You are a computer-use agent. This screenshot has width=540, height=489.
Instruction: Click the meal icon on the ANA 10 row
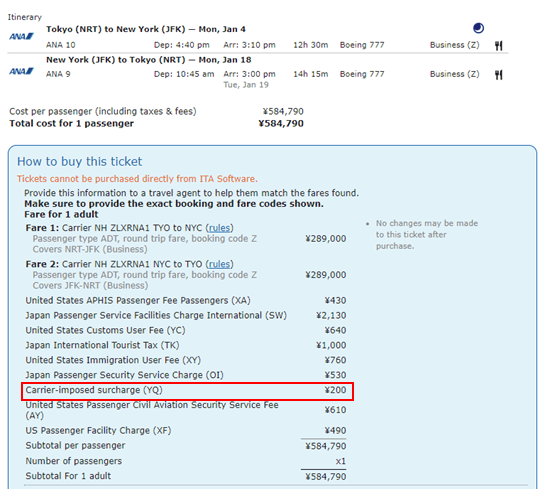point(499,45)
